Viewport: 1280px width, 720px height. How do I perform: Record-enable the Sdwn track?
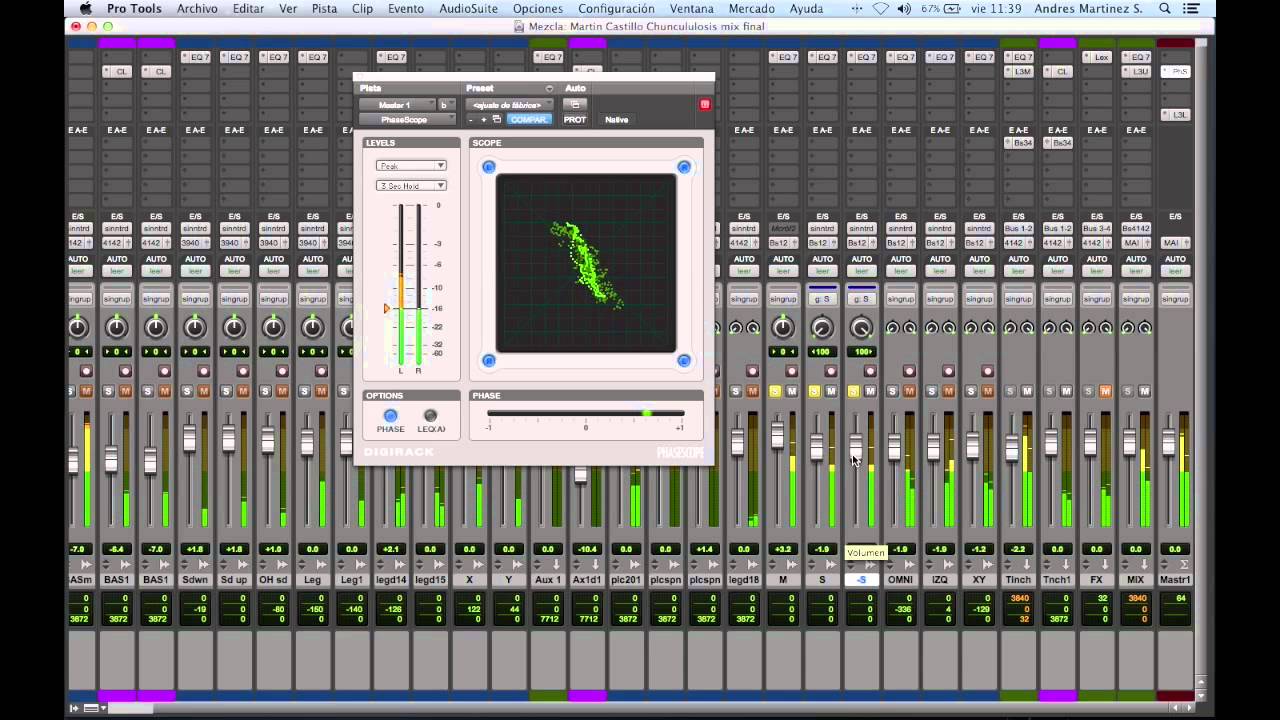pyautogui.click(x=204, y=371)
